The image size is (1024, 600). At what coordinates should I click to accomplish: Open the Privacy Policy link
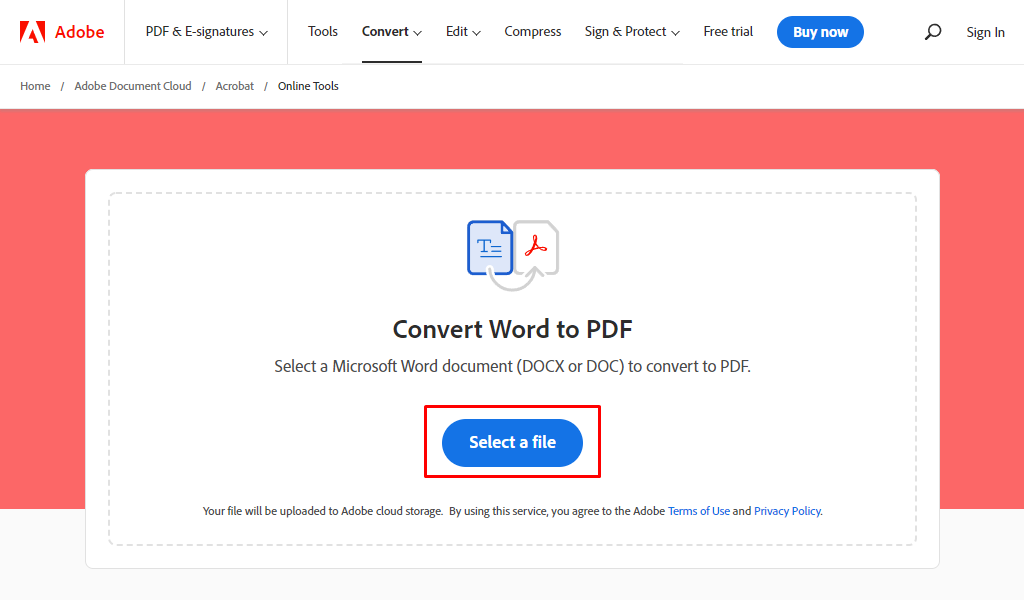point(787,511)
